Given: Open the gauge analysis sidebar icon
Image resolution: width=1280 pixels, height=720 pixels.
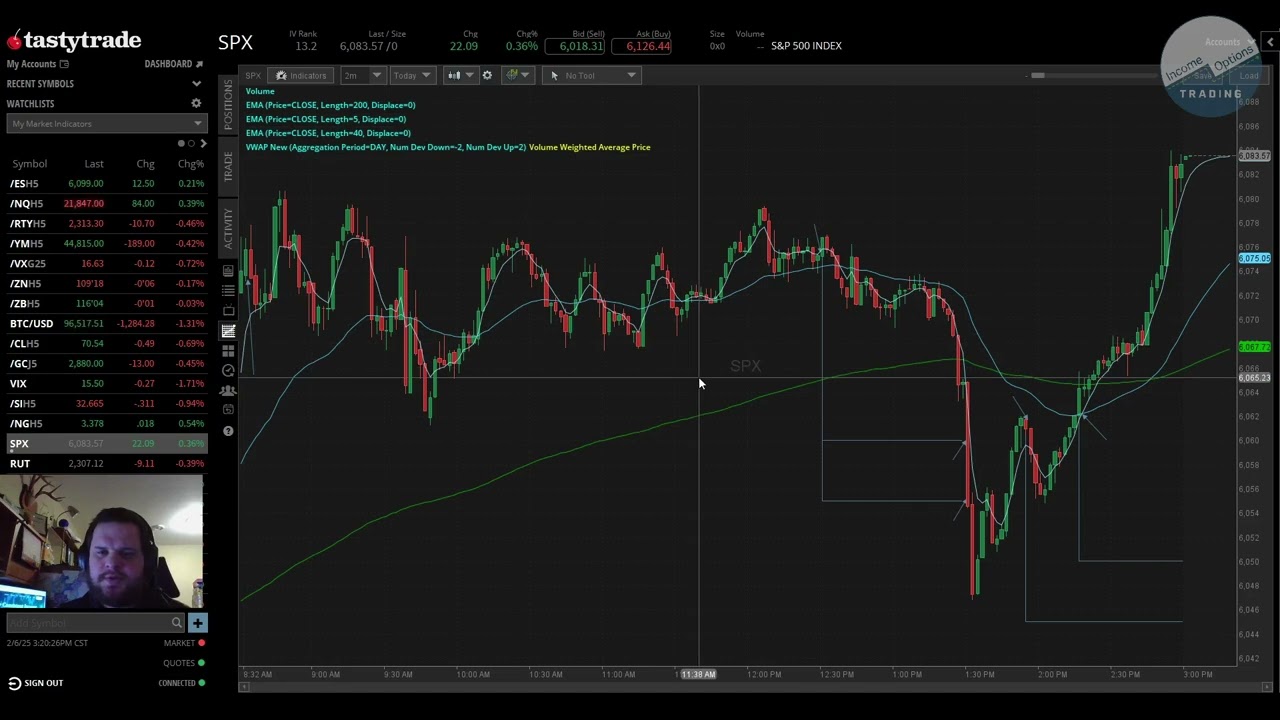Looking at the screenshot, I should (228, 371).
